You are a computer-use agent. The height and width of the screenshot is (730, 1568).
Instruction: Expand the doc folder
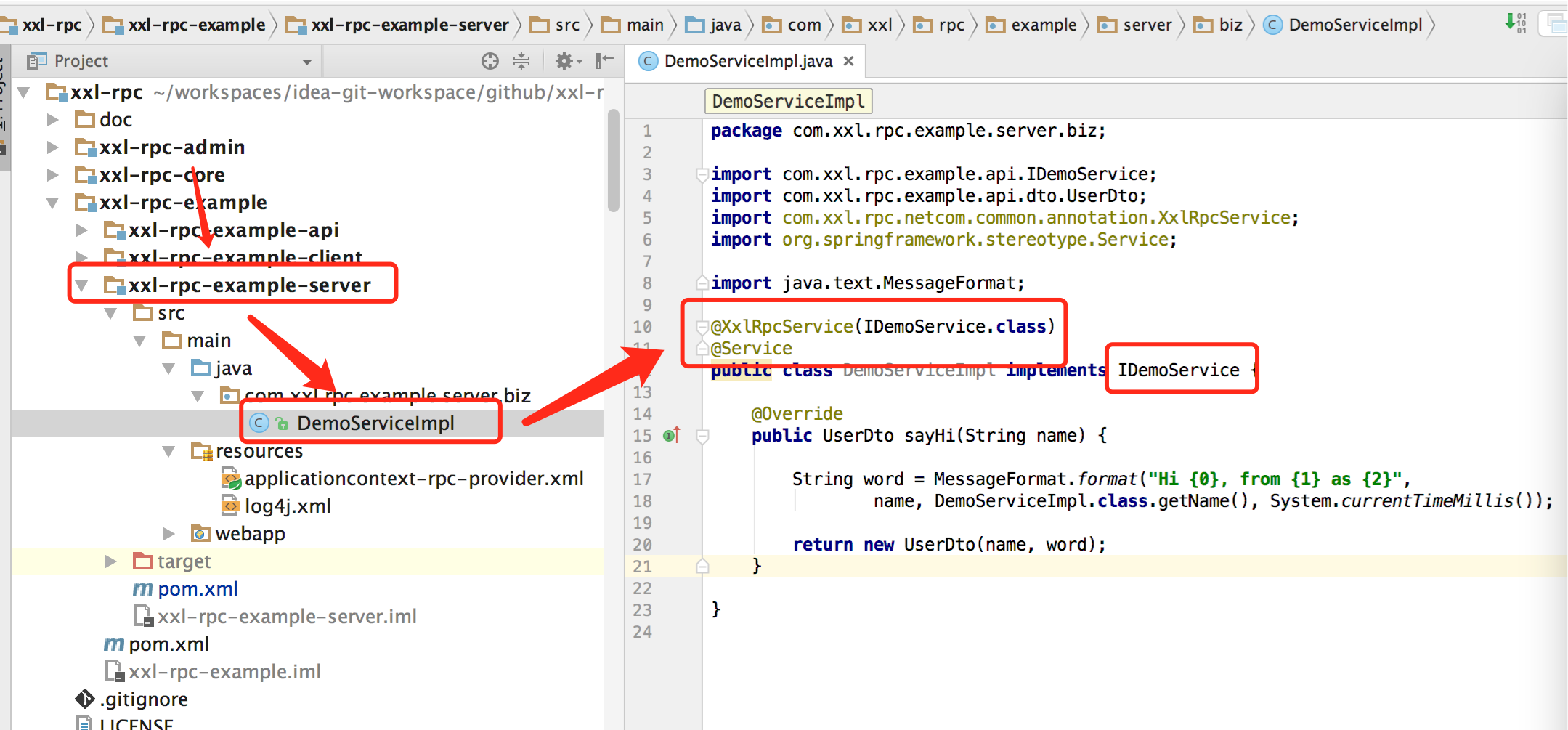click(53, 120)
